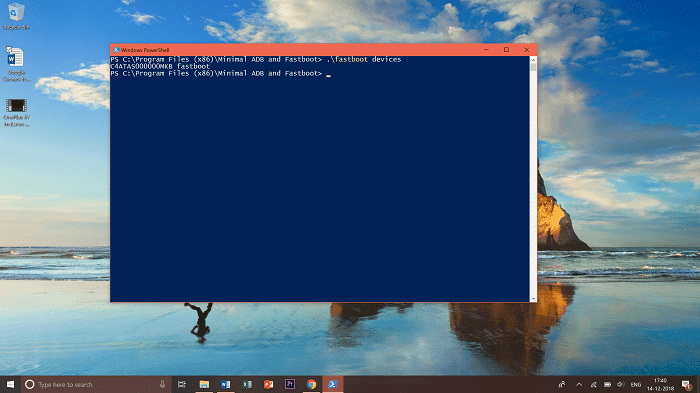700x393 pixels.
Task: Open the Windows Start menu
Action: tap(10, 385)
